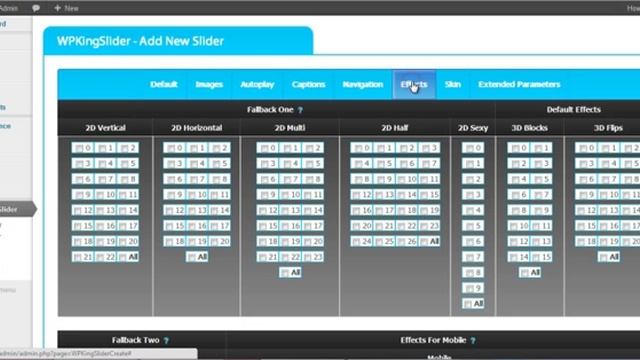Viewport: 640px width, 360px height.
Task: Click the 3D Blocks column header
Action: (529, 128)
